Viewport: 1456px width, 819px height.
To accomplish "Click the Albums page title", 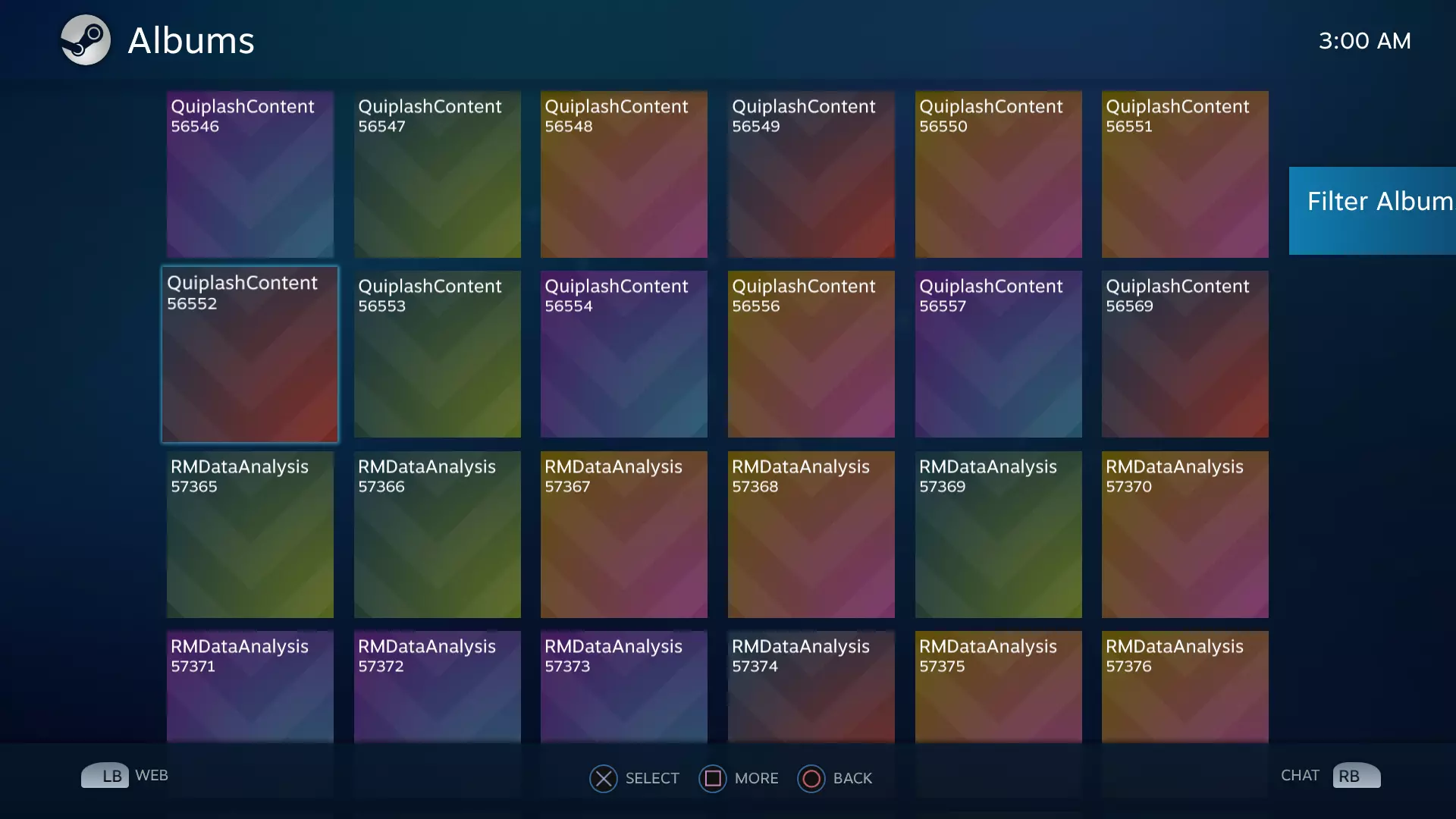I will pyautogui.click(x=191, y=41).
